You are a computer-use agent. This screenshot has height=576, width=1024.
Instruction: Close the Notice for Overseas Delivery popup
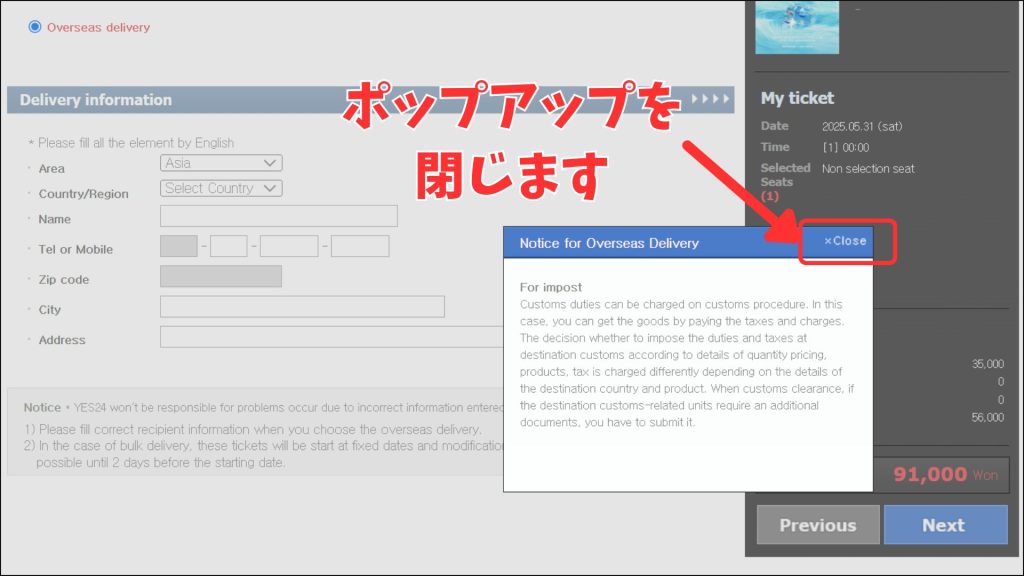coord(845,241)
